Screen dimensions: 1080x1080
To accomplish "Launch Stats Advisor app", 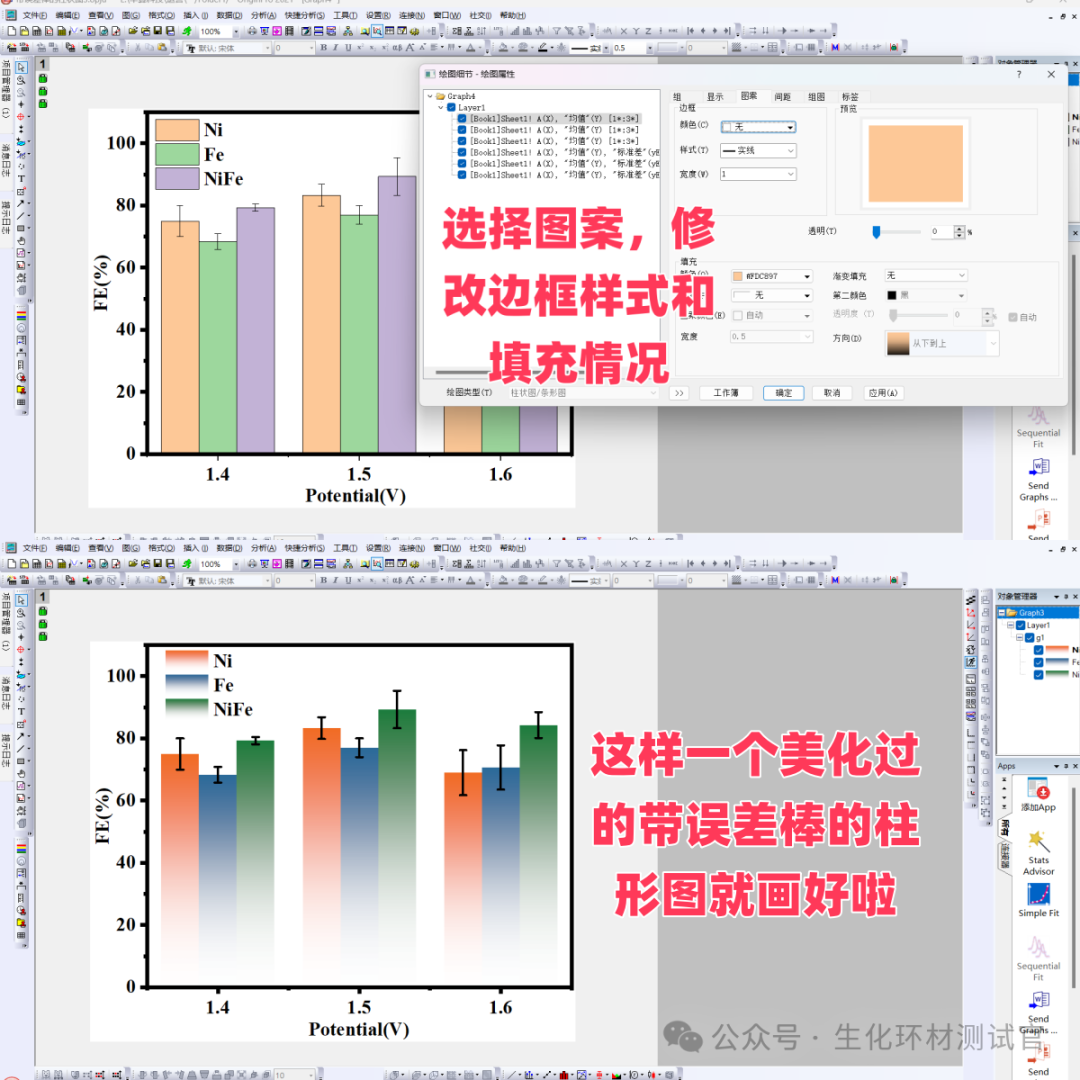I will (x=1038, y=853).
